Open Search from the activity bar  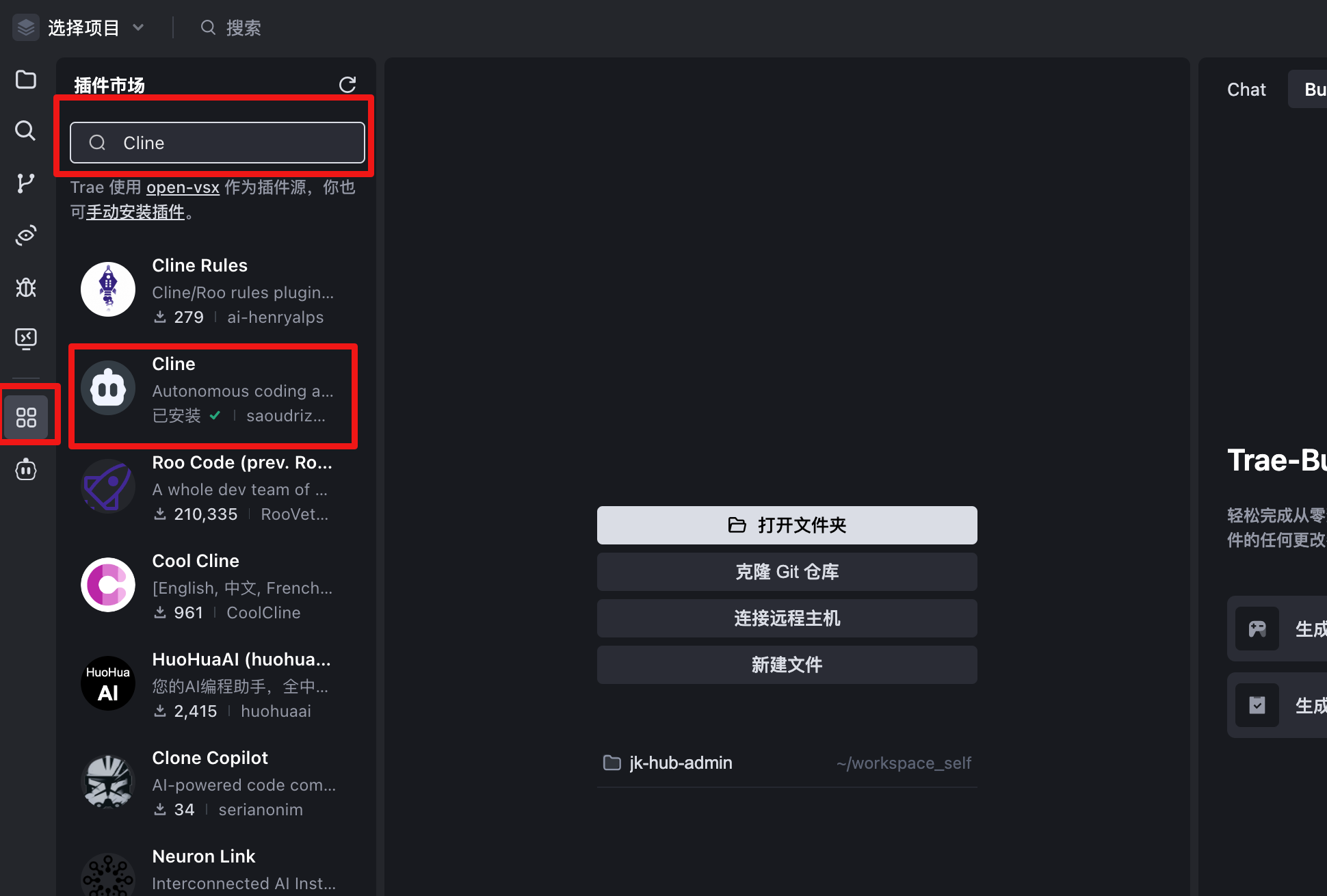point(25,131)
